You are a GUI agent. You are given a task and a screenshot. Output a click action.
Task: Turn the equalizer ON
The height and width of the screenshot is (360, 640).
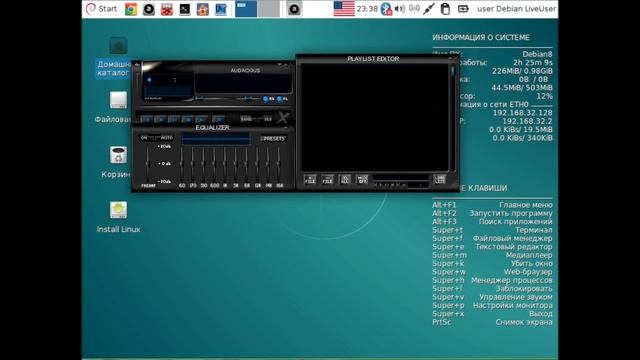[x=144, y=138]
